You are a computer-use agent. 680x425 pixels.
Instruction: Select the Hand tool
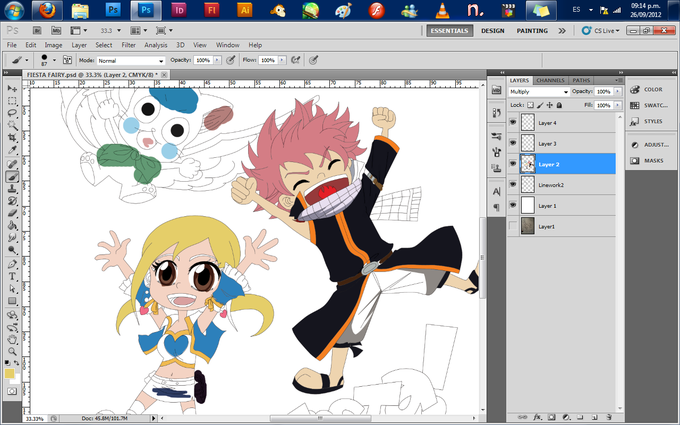pos(12,340)
